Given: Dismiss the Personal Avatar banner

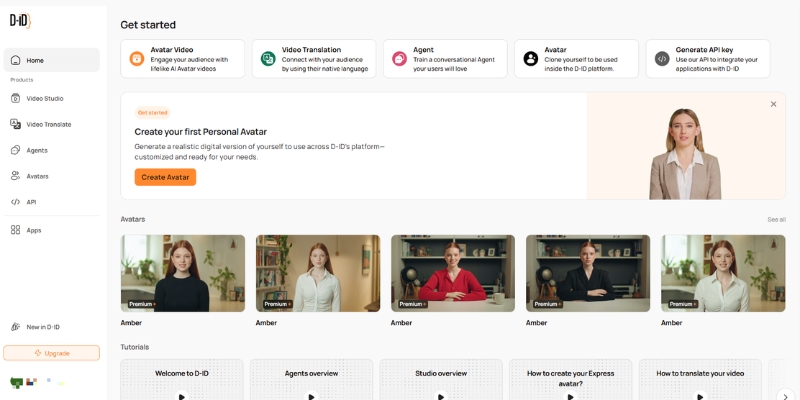Looking at the screenshot, I should coord(773,104).
